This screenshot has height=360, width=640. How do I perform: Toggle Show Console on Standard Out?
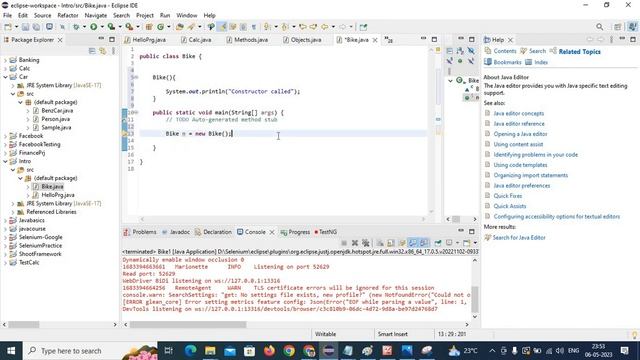(413, 243)
